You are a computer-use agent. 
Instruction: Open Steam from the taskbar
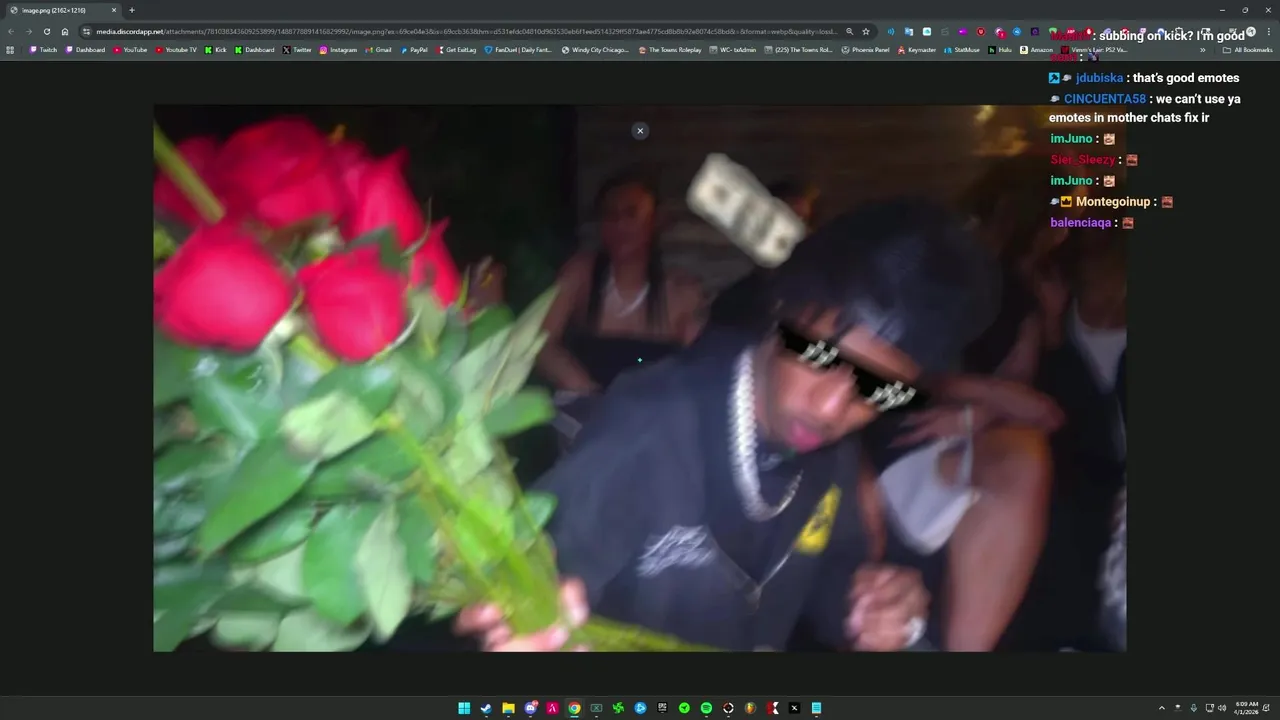(x=486, y=708)
